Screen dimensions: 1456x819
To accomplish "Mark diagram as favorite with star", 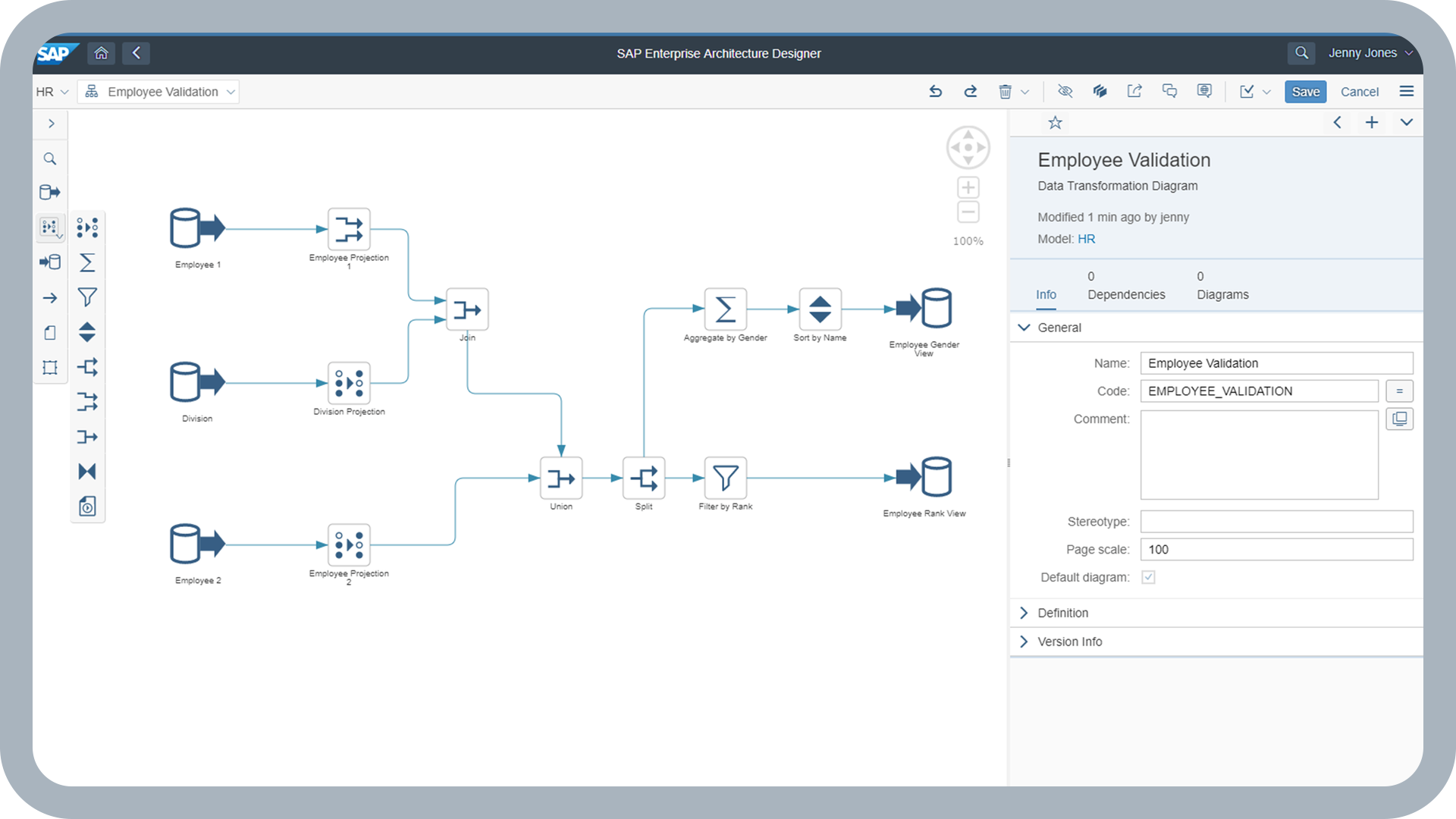I will coord(1055,123).
